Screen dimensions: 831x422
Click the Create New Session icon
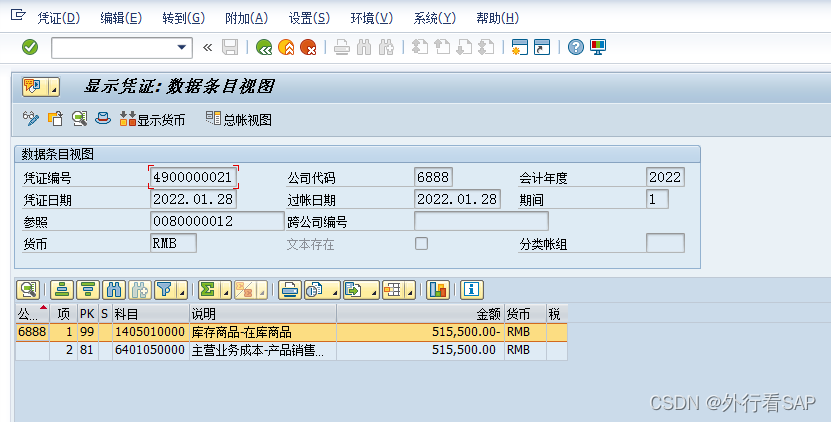tap(519, 47)
